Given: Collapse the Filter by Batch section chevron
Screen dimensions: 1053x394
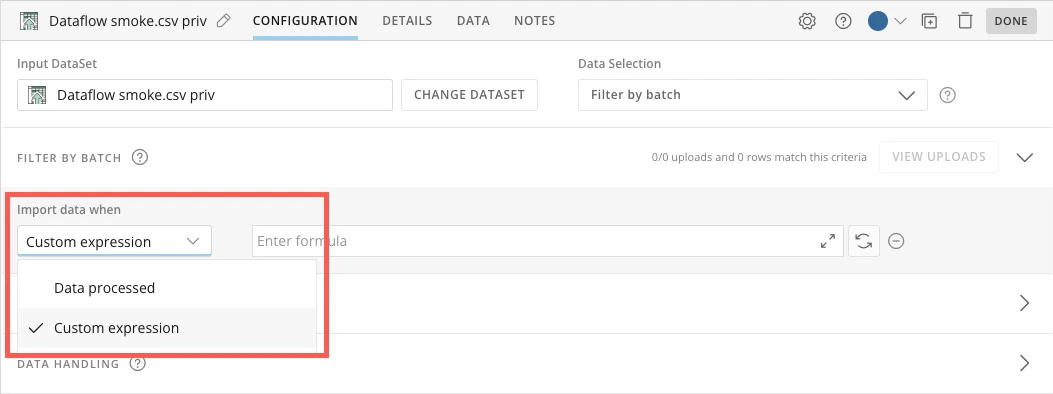Looking at the screenshot, I should point(1024,158).
